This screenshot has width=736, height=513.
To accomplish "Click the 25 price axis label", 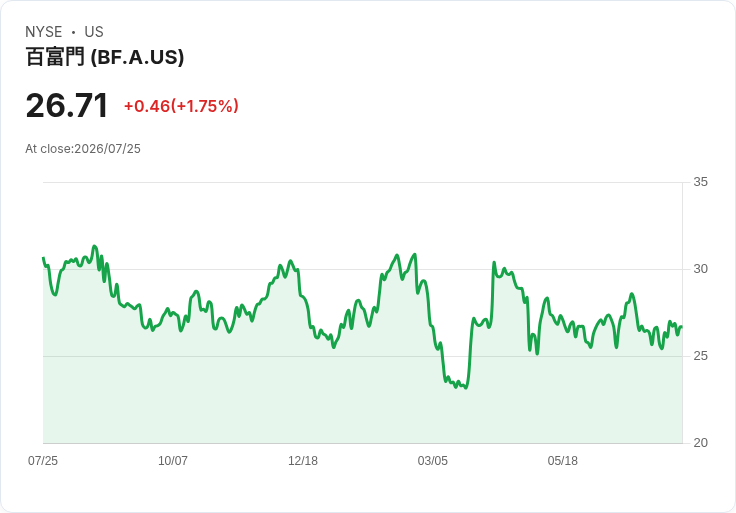I will tap(700, 356).
